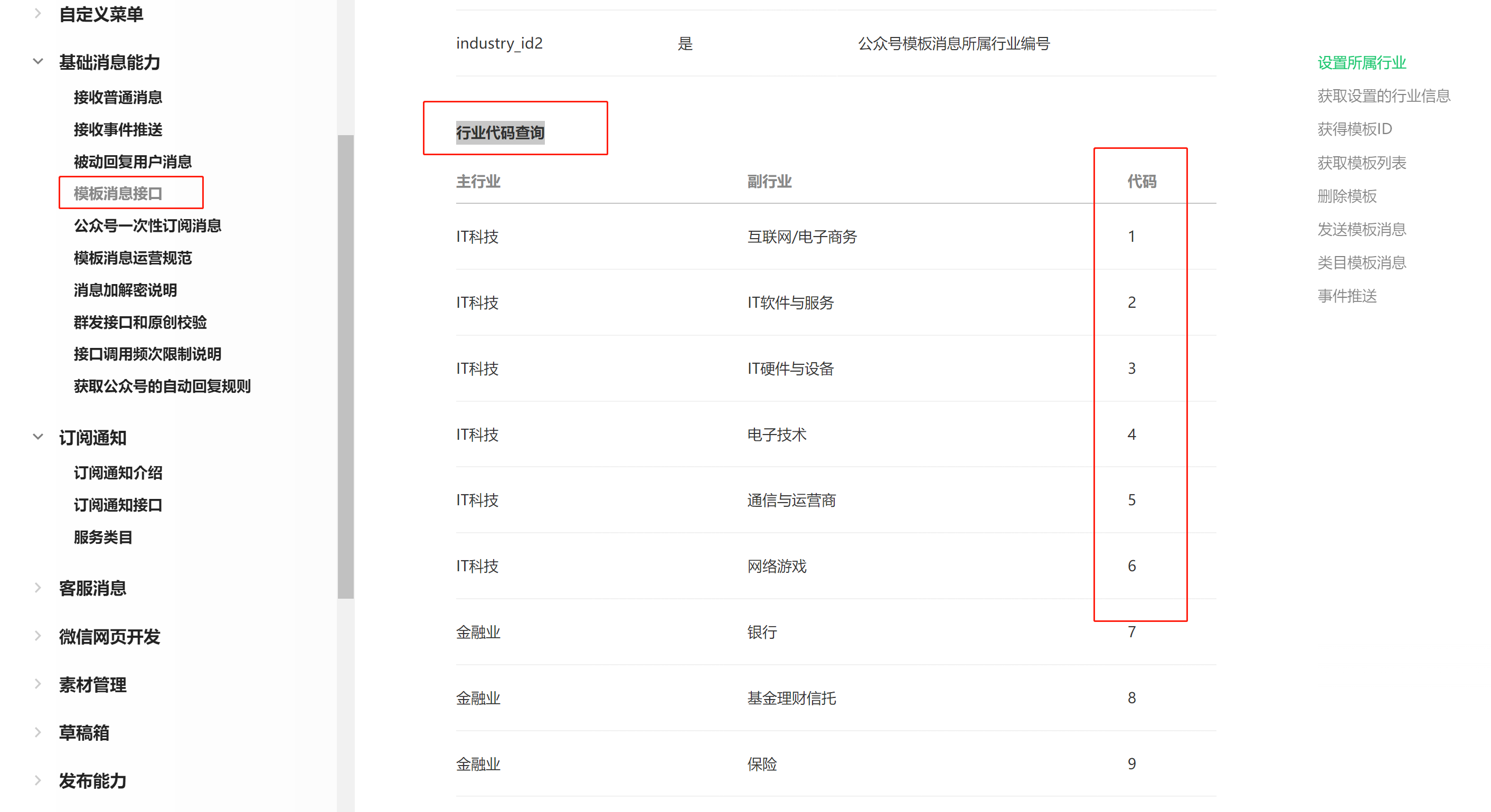Expand the 微信网页开发 section chevron

(x=38, y=636)
